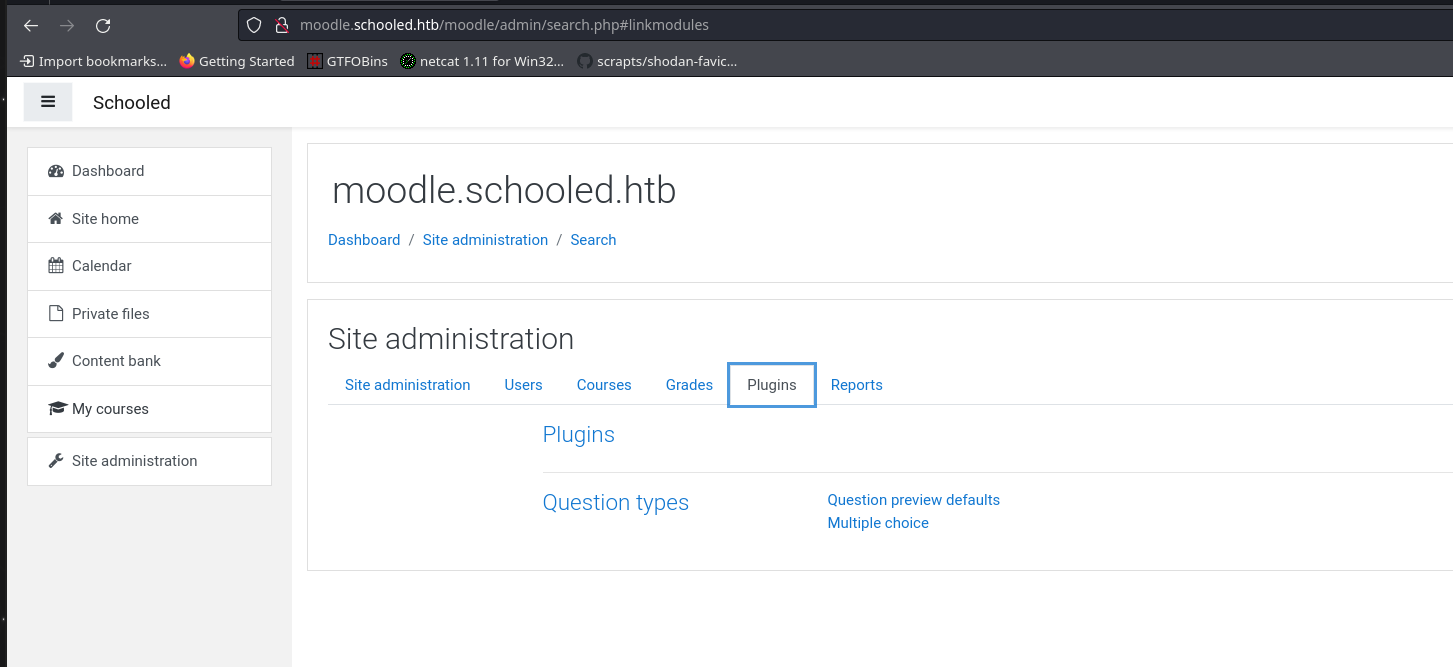1453x667 pixels.
Task: Toggle the hamburger side panel button
Action: 48,102
